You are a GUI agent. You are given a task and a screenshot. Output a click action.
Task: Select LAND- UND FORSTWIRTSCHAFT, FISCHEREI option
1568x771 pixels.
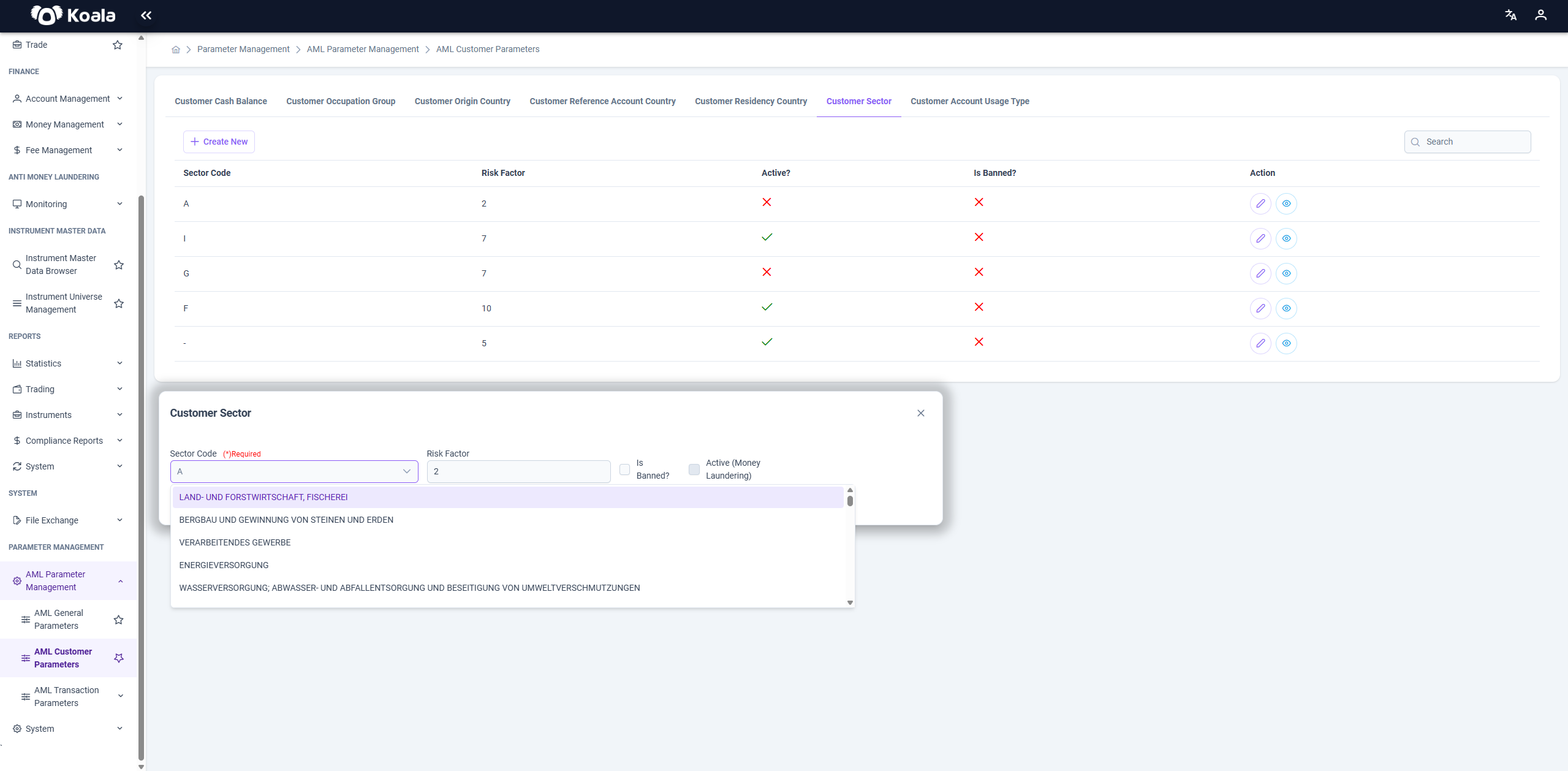pos(507,498)
